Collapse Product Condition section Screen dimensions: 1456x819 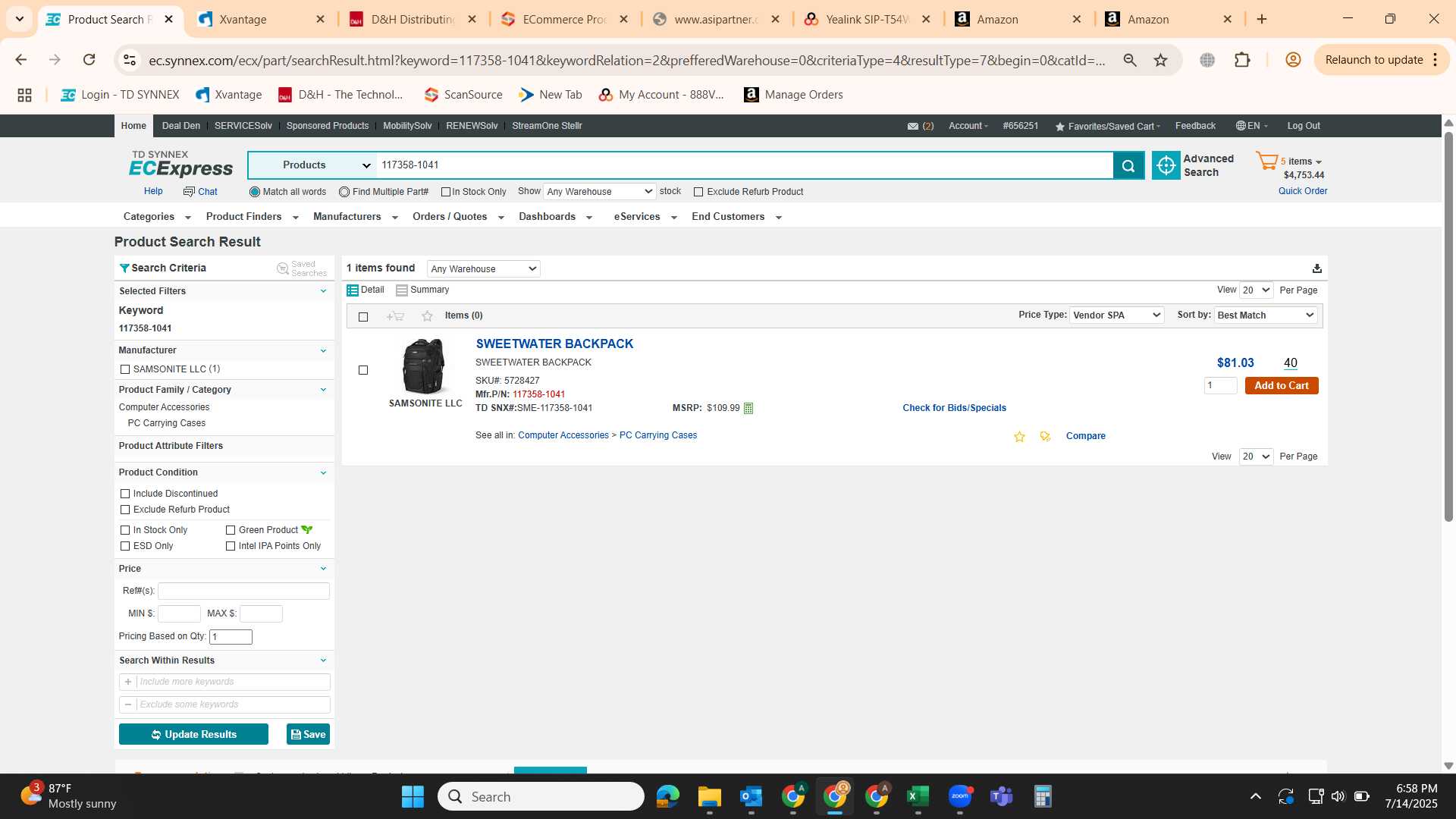[x=323, y=473]
